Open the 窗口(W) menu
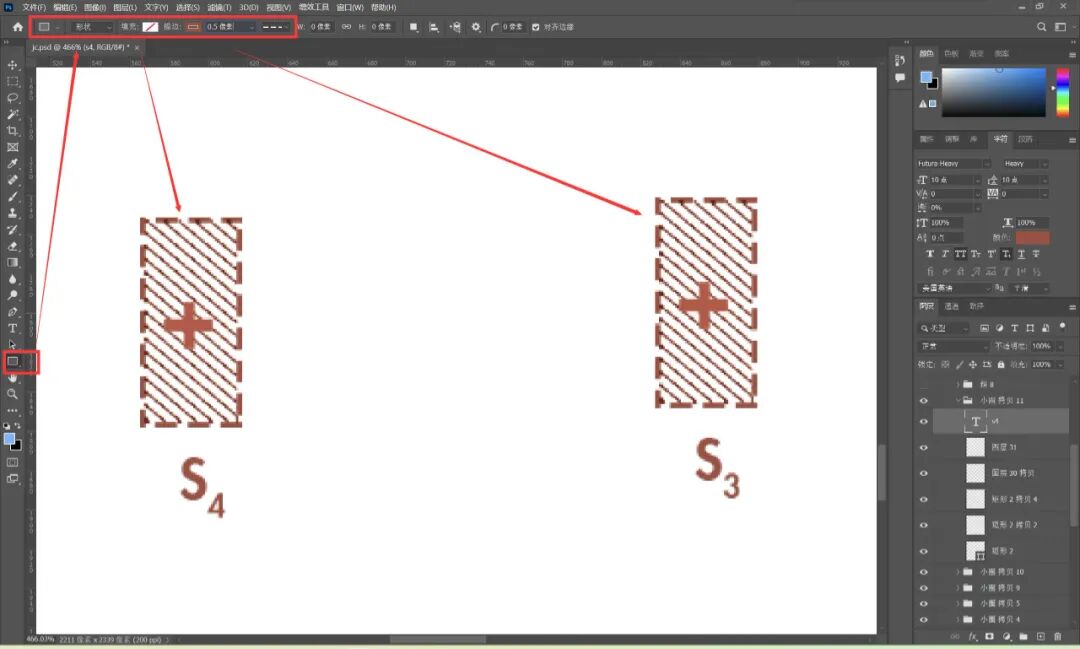1080x649 pixels. coord(350,8)
